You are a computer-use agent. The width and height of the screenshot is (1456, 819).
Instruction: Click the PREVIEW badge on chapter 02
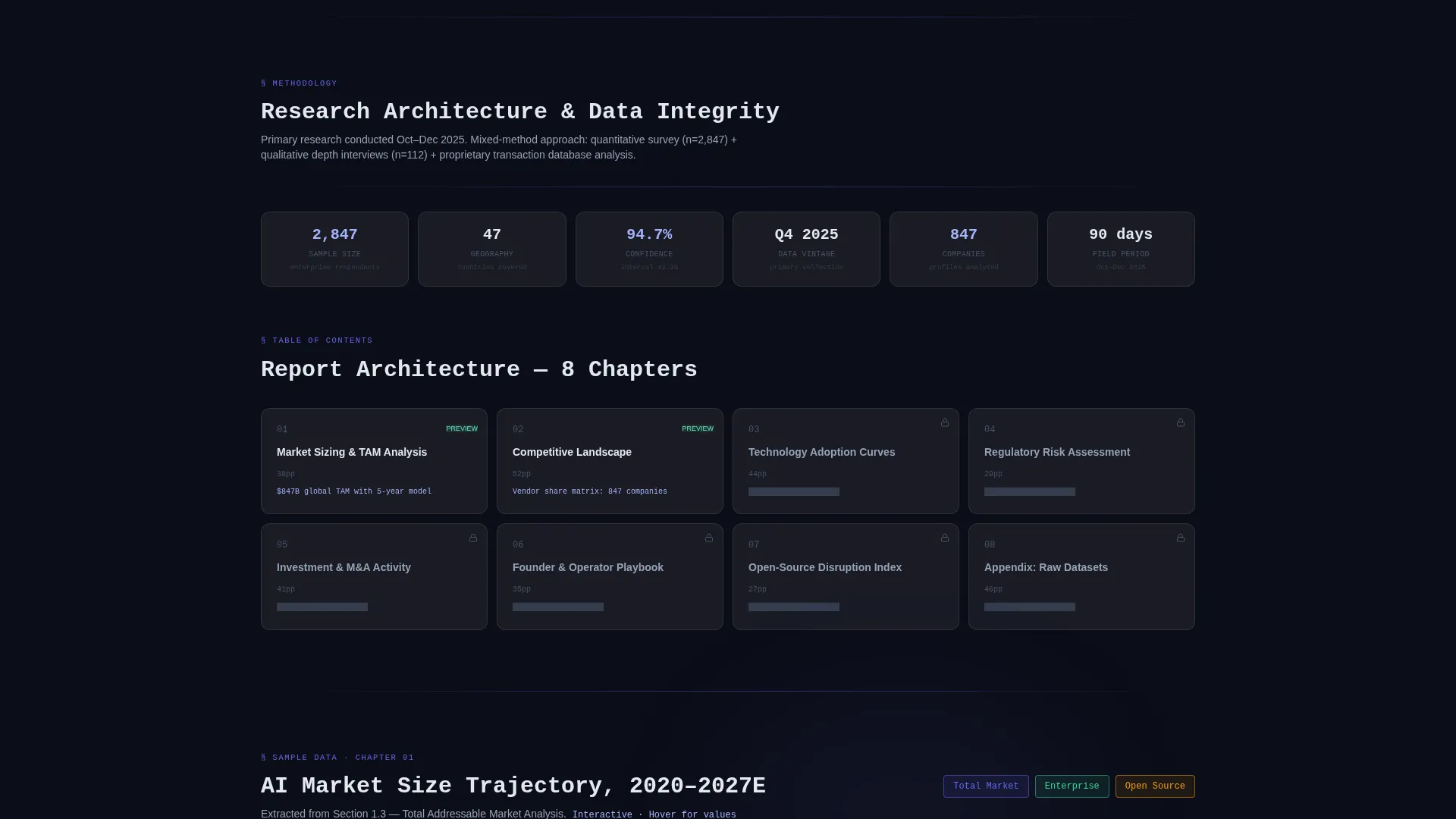pyautogui.click(x=698, y=428)
